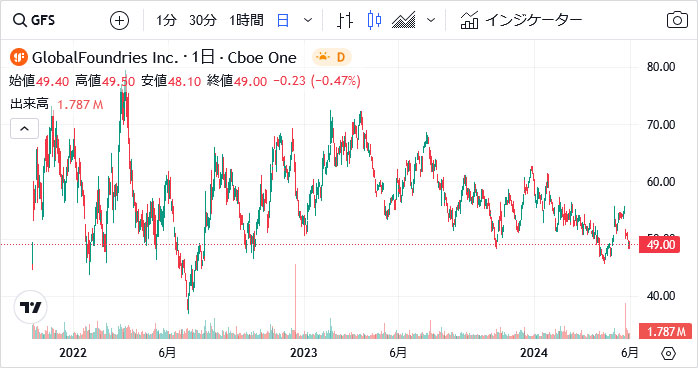Click the 終値 49.00 close value
The width and height of the screenshot is (698, 368).
click(237, 81)
